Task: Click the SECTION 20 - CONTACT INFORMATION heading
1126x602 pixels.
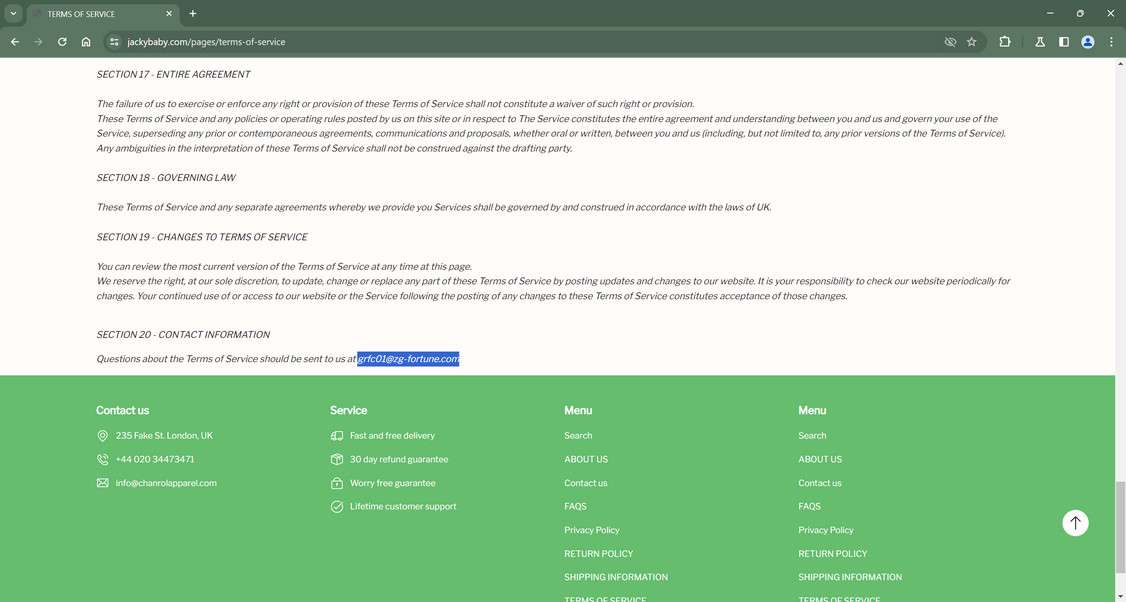Action: (x=183, y=335)
